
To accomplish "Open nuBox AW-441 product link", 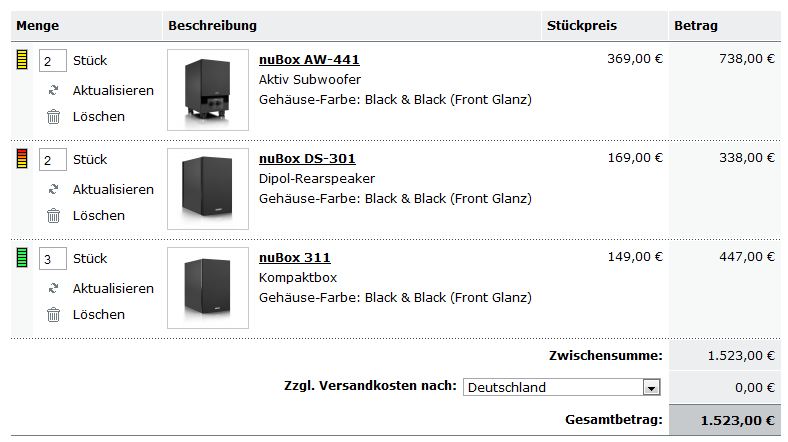I will coord(308,60).
